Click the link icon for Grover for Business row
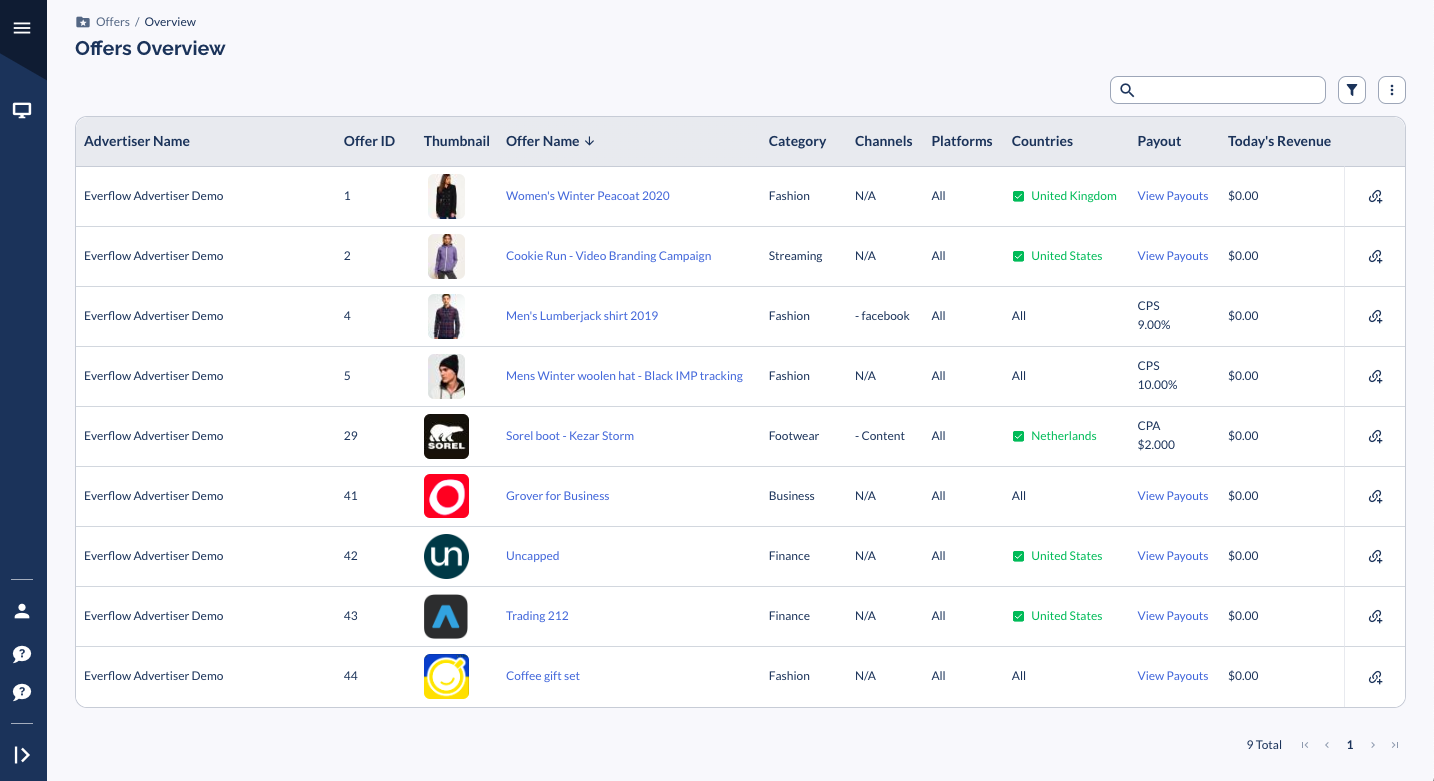 pos(1375,496)
